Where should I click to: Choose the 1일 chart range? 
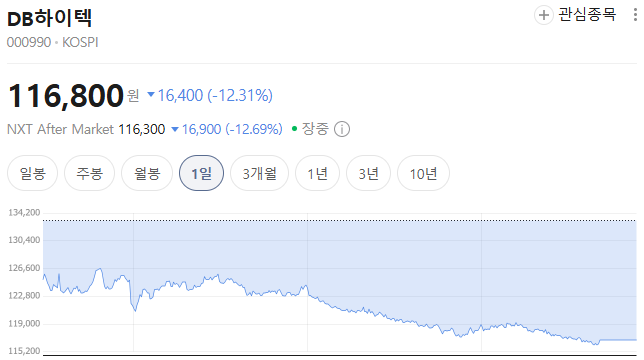(202, 173)
